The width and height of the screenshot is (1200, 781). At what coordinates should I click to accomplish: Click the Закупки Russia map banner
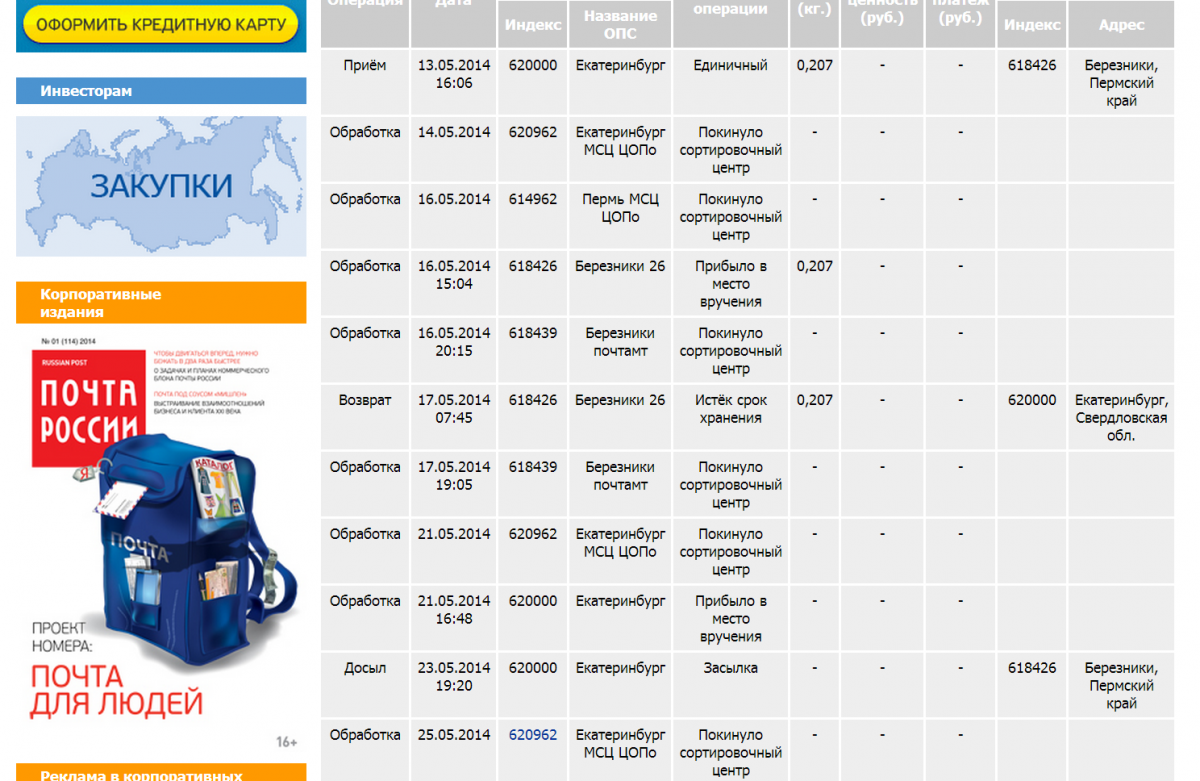pyautogui.click(x=161, y=187)
